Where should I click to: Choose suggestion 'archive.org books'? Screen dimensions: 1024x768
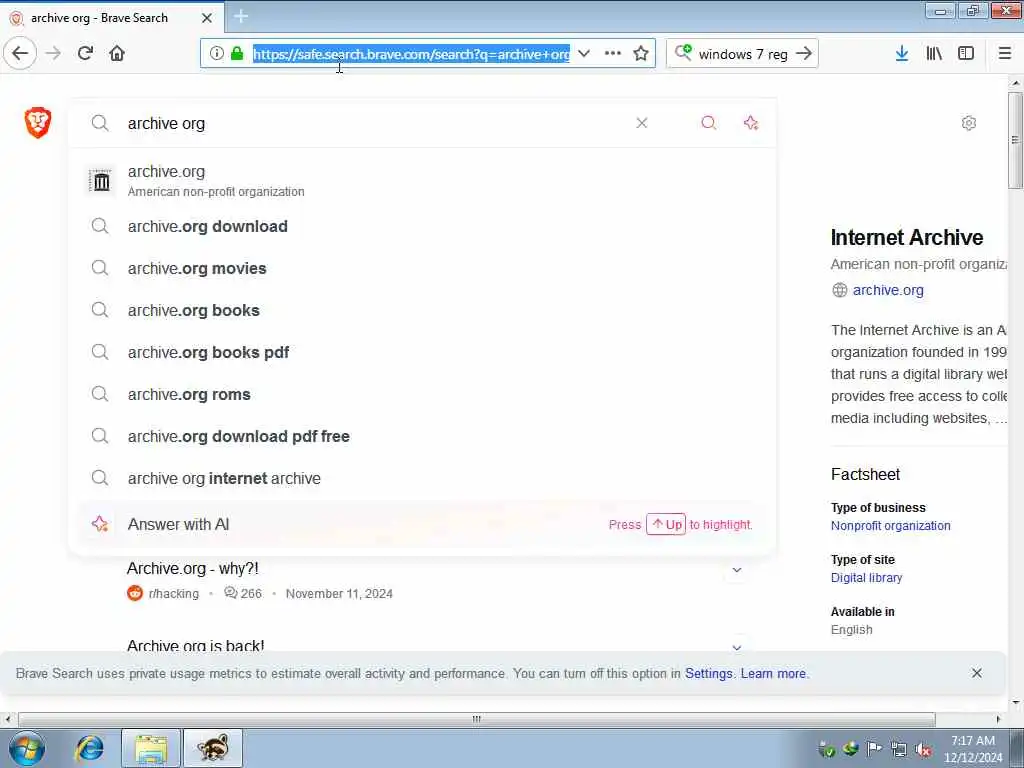point(423,310)
